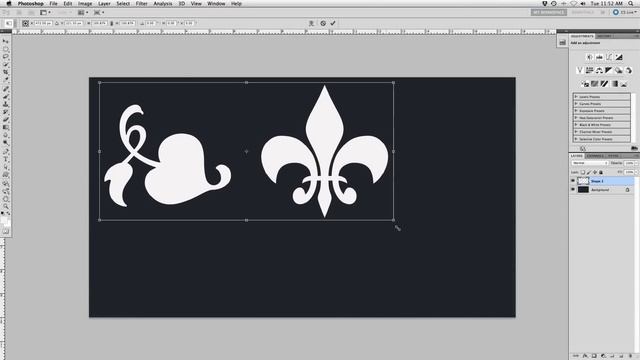Select the History Brush tool

click(6, 111)
